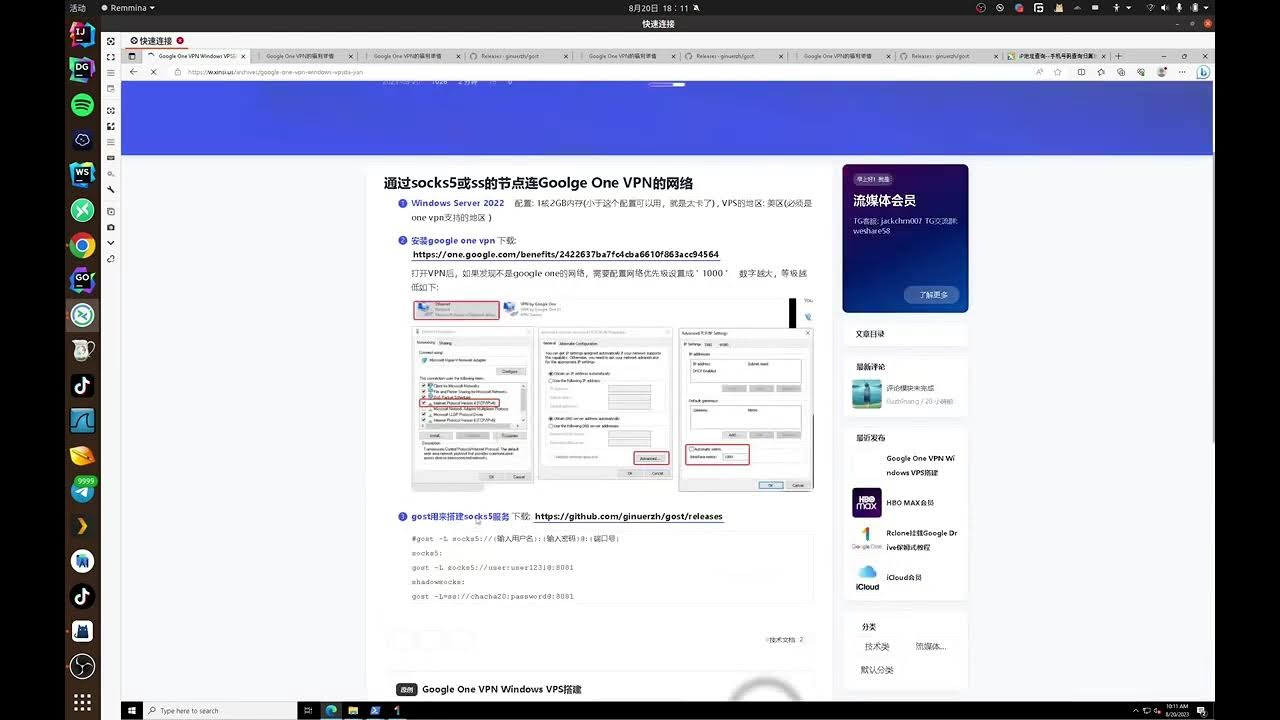The image size is (1280, 720).
Task: Click Windows taskbar search box
Action: coord(220,711)
